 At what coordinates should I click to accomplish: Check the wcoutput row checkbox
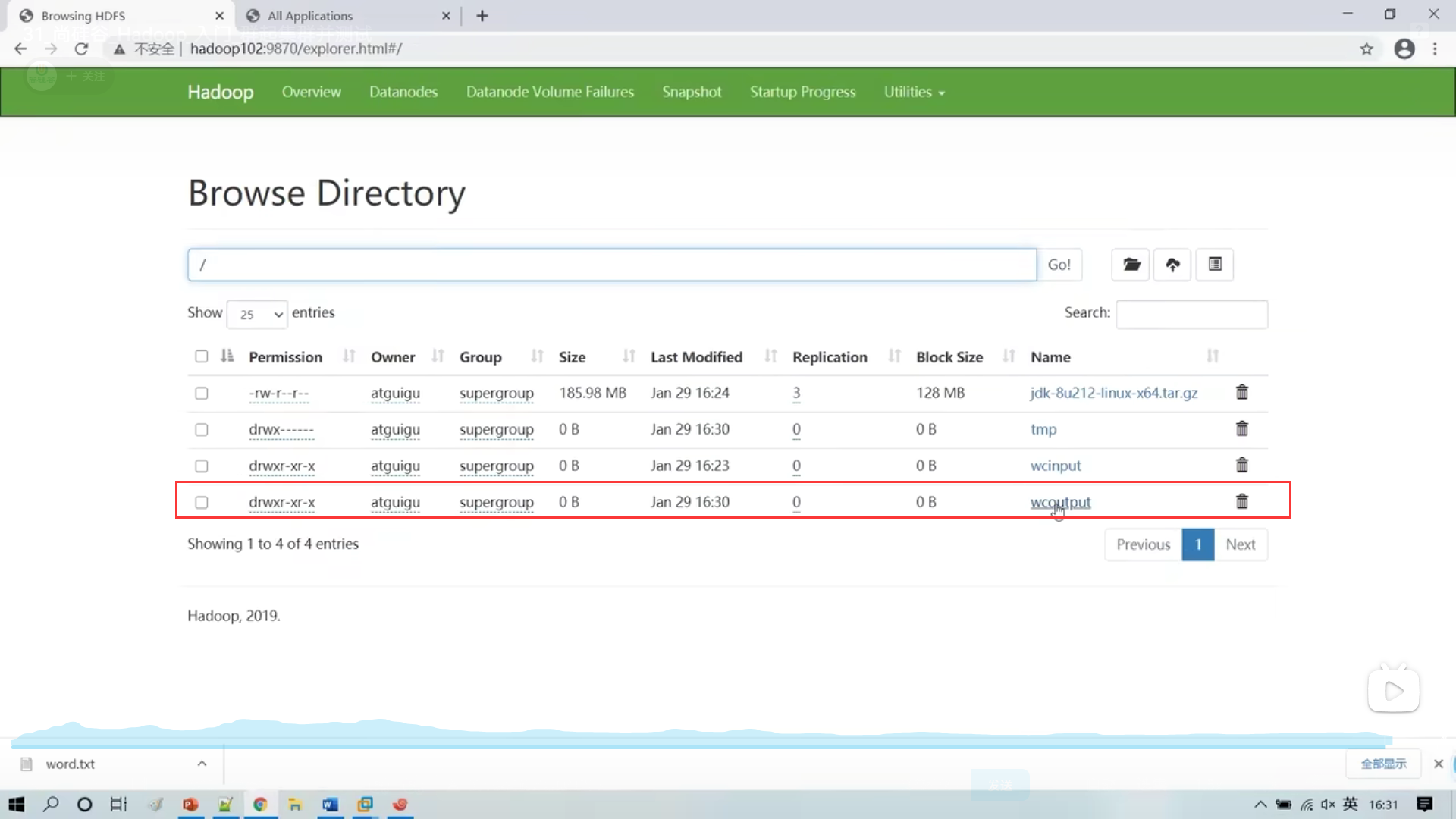201,502
